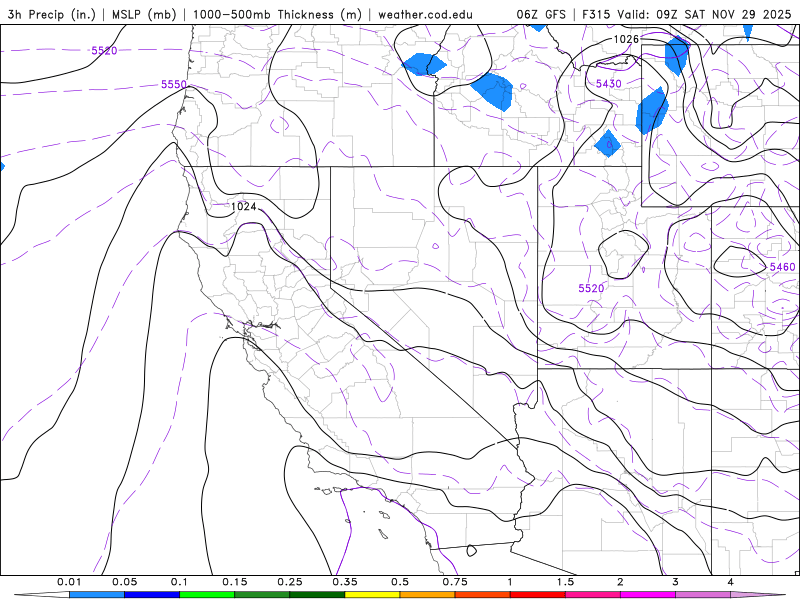Image resolution: width=800 pixels, height=600 pixels.
Task: Click the 0.01 legend value
Action: point(69,582)
